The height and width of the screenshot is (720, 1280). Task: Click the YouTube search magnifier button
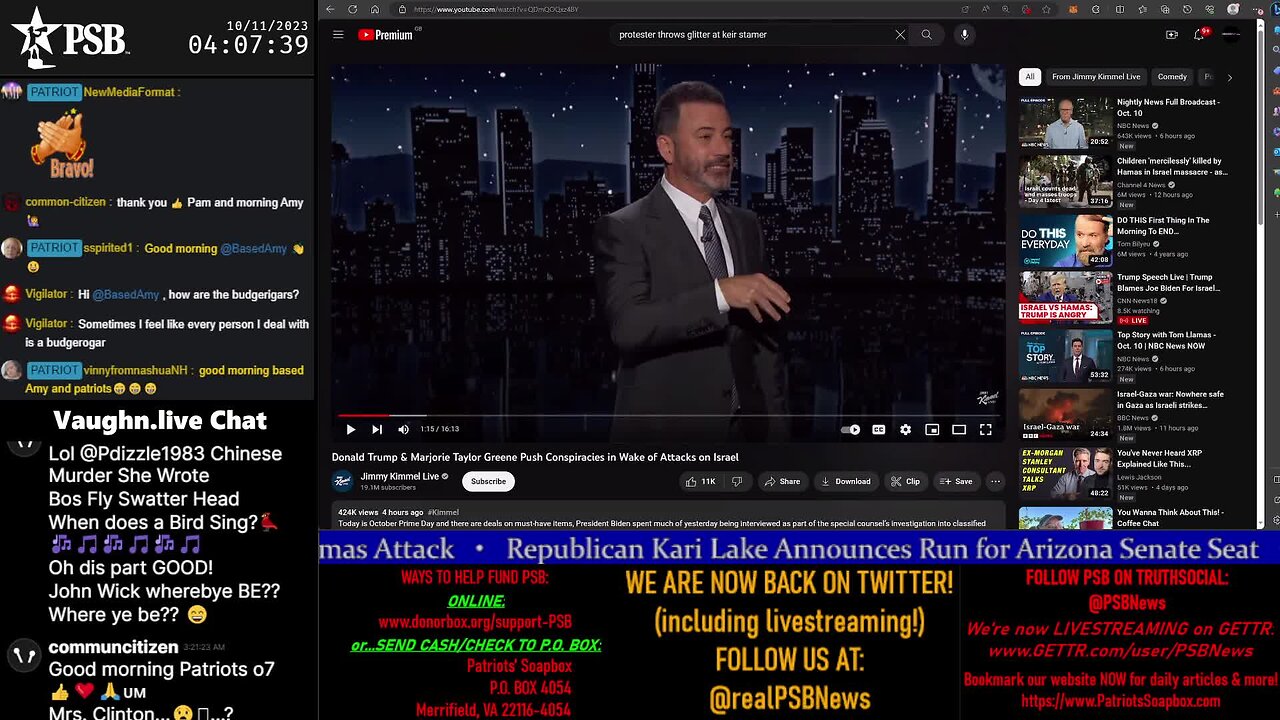tap(927, 34)
